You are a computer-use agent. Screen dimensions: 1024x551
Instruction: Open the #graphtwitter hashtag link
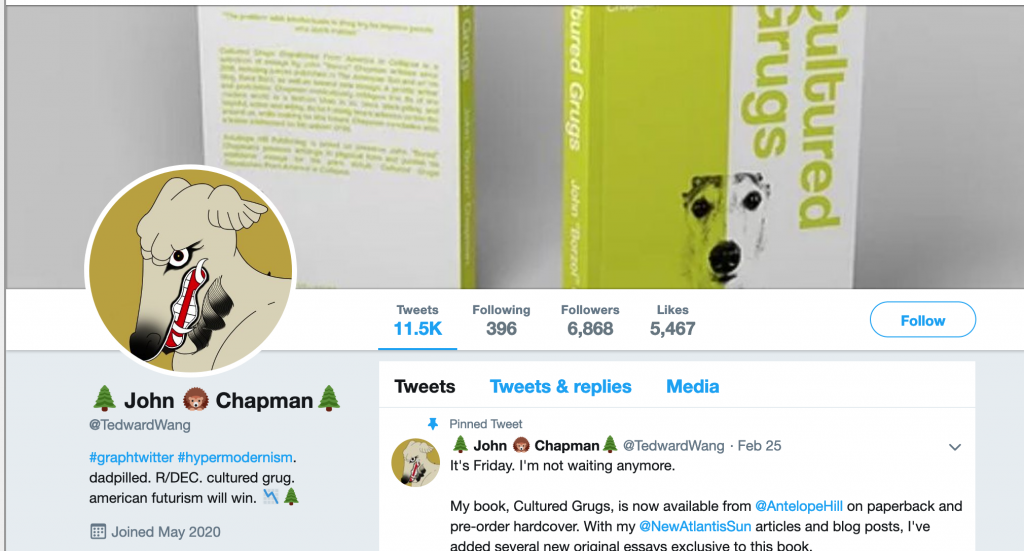[131, 457]
